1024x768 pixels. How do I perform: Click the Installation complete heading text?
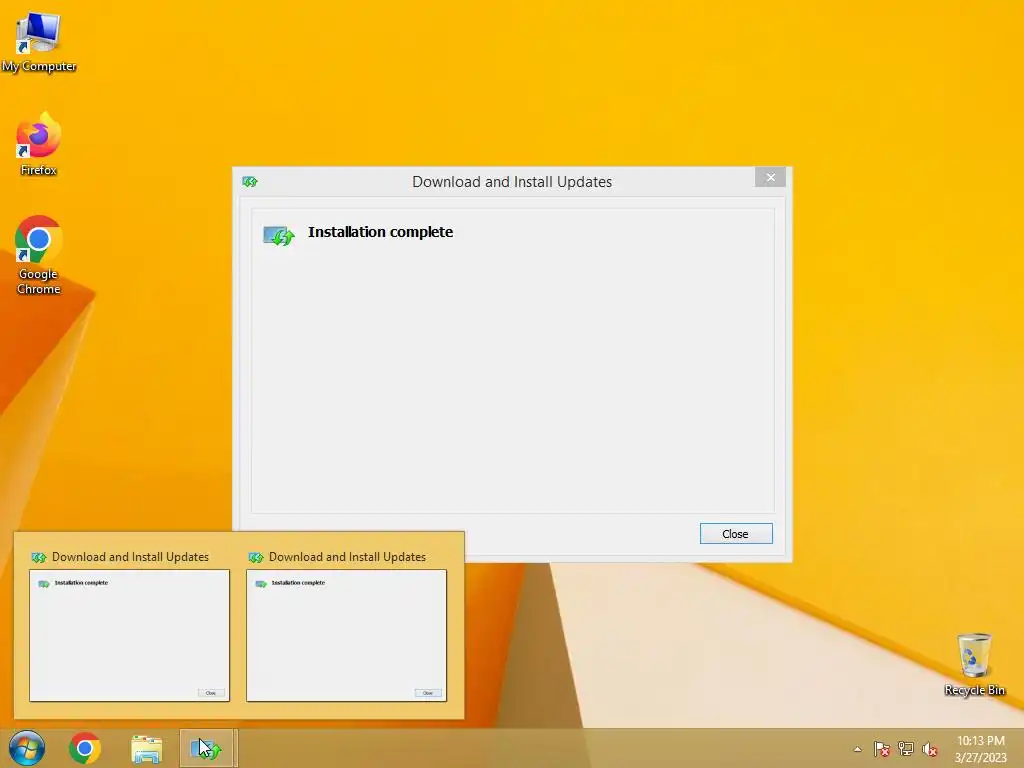(x=381, y=232)
